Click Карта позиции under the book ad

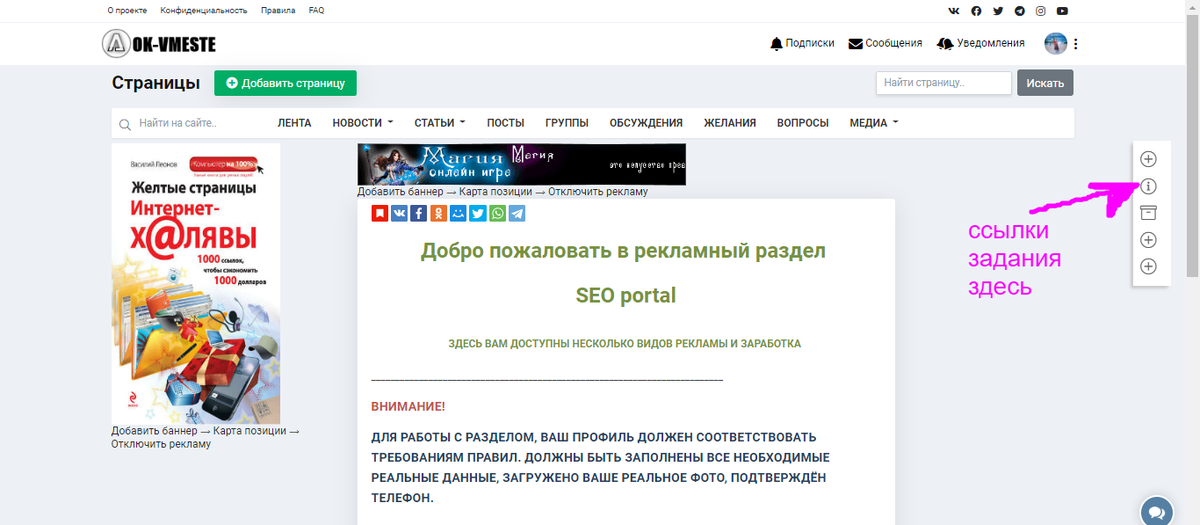tap(251, 432)
